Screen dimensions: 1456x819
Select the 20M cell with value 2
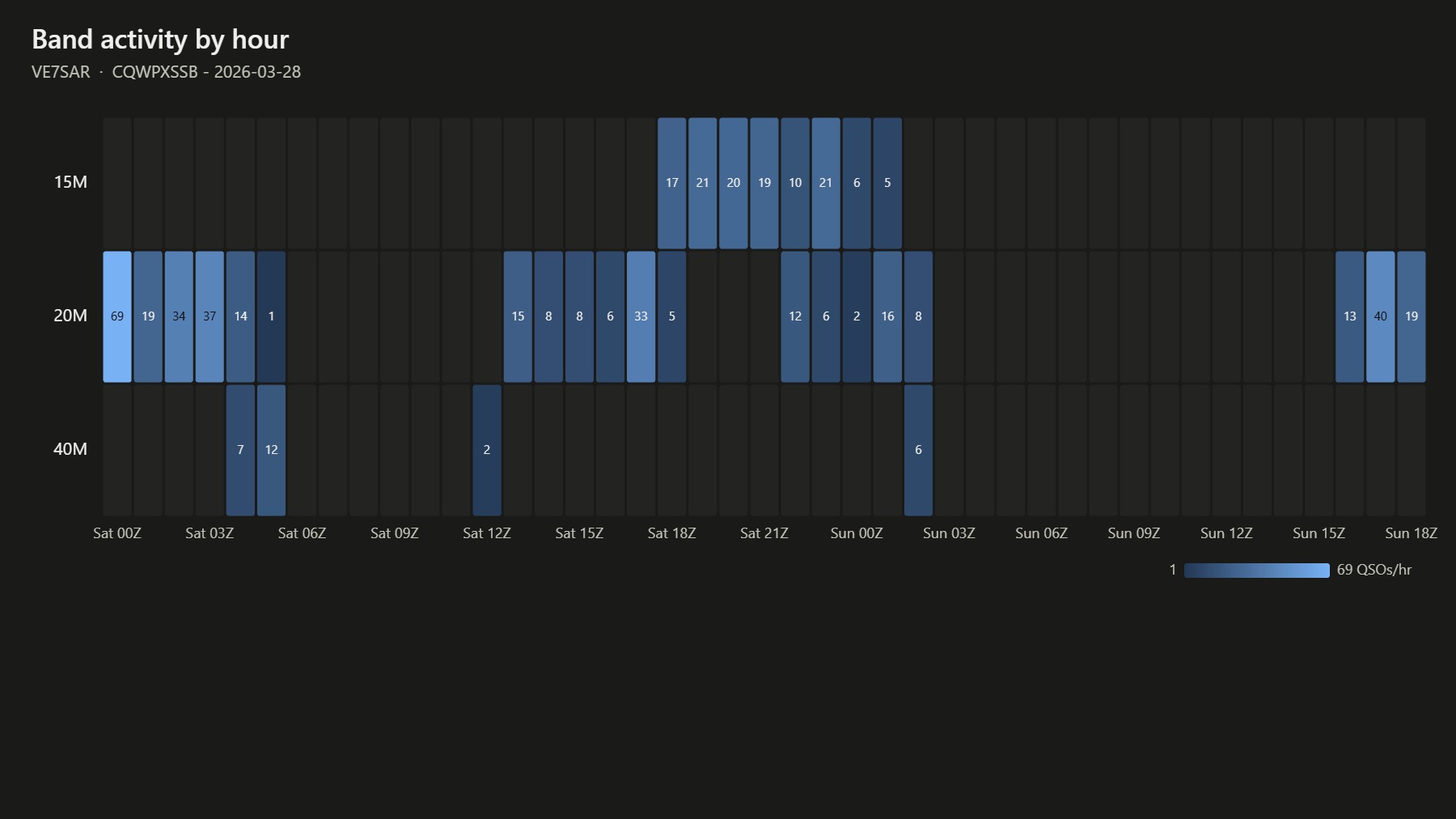coord(857,316)
